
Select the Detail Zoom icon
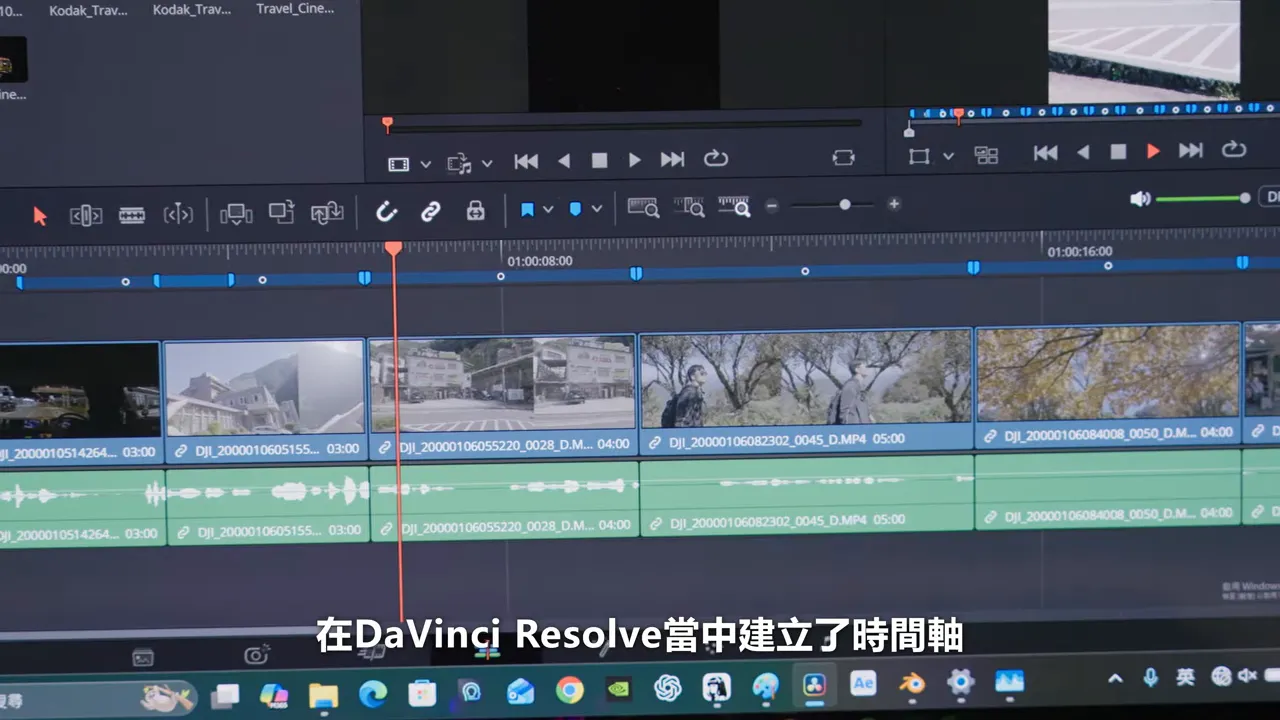pos(689,207)
